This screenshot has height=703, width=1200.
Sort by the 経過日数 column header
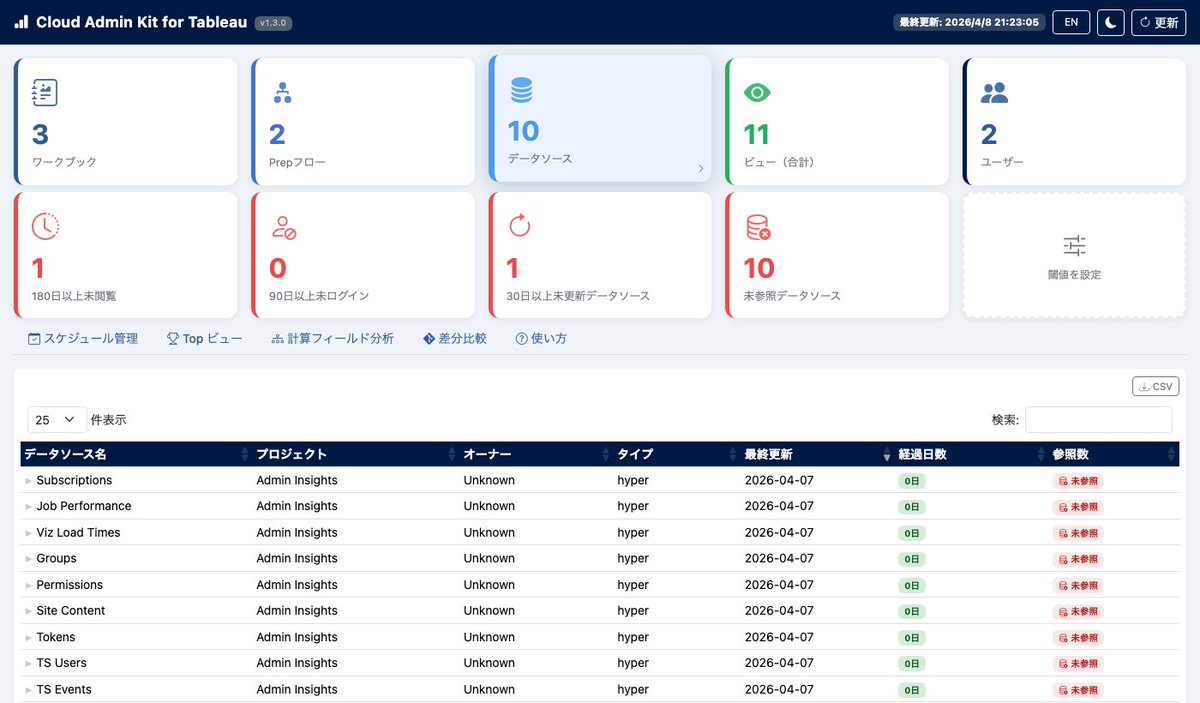coord(970,454)
